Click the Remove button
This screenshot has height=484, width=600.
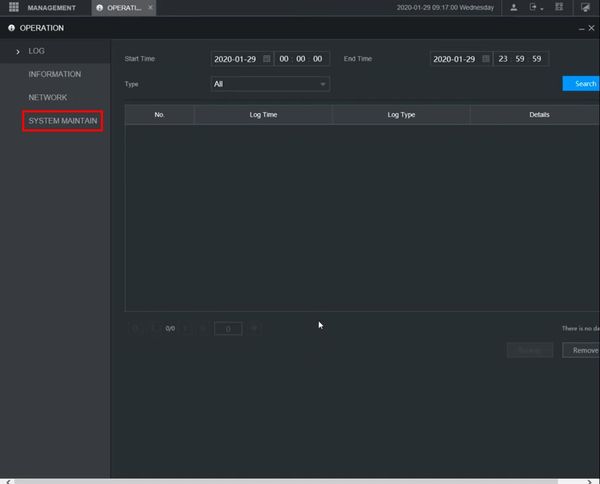click(583, 350)
